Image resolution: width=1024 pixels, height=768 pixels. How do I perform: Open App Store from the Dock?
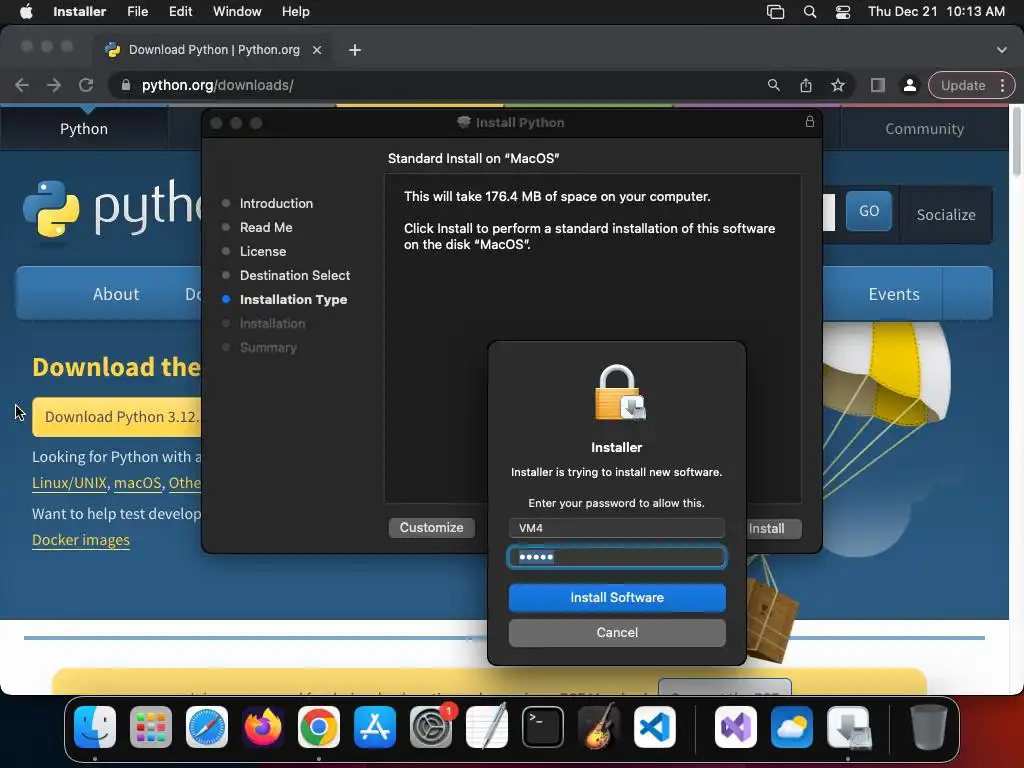(375, 727)
